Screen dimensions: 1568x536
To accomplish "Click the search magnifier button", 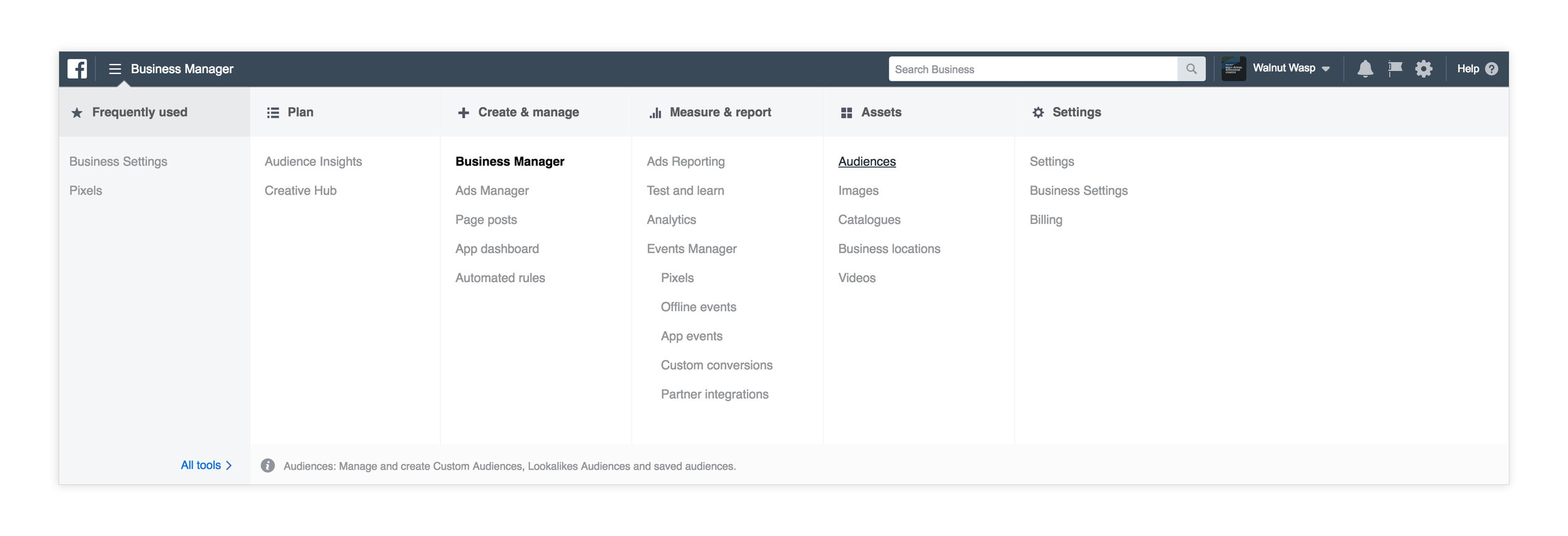I will pos(1191,69).
